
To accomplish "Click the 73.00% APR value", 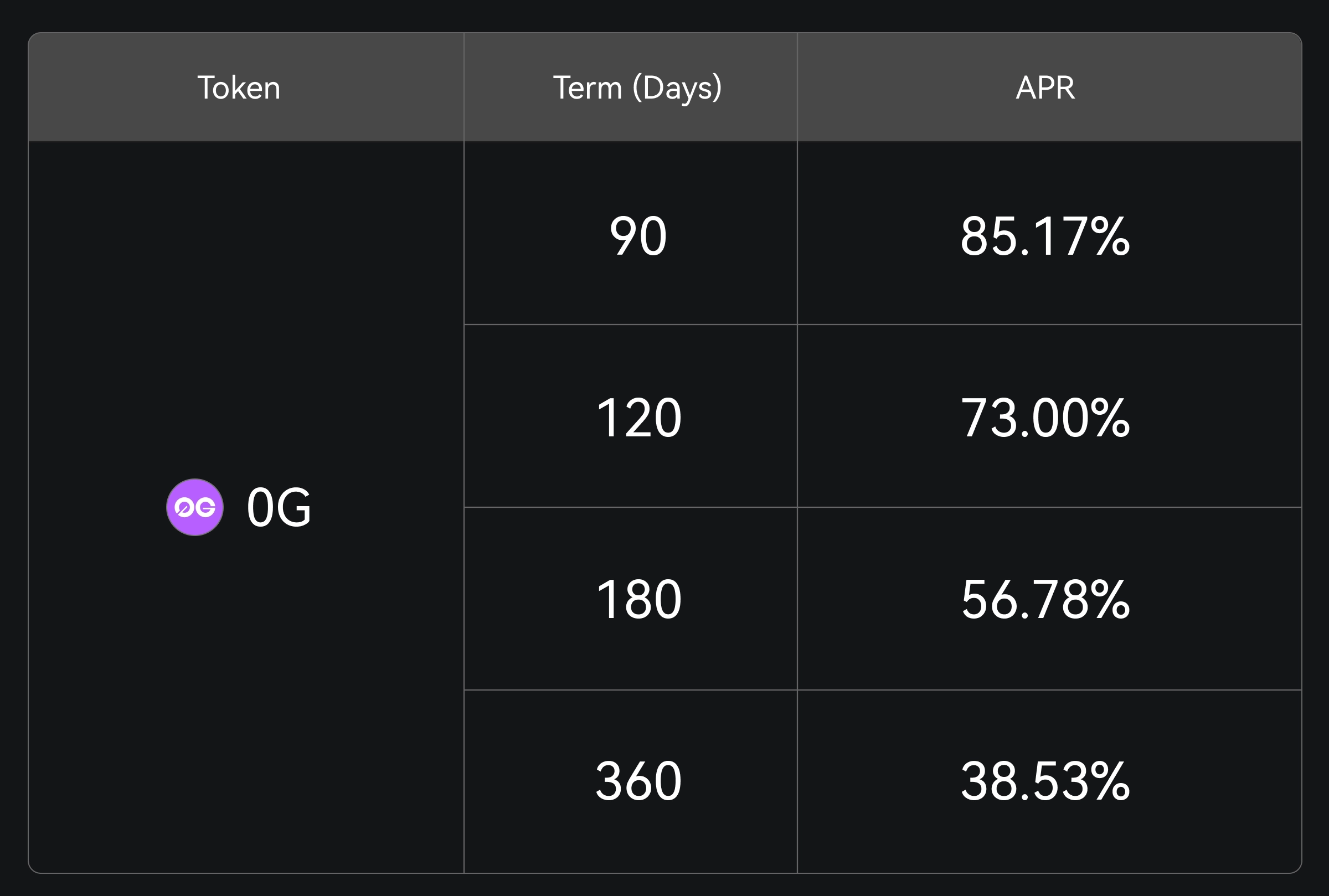I will [1044, 418].
